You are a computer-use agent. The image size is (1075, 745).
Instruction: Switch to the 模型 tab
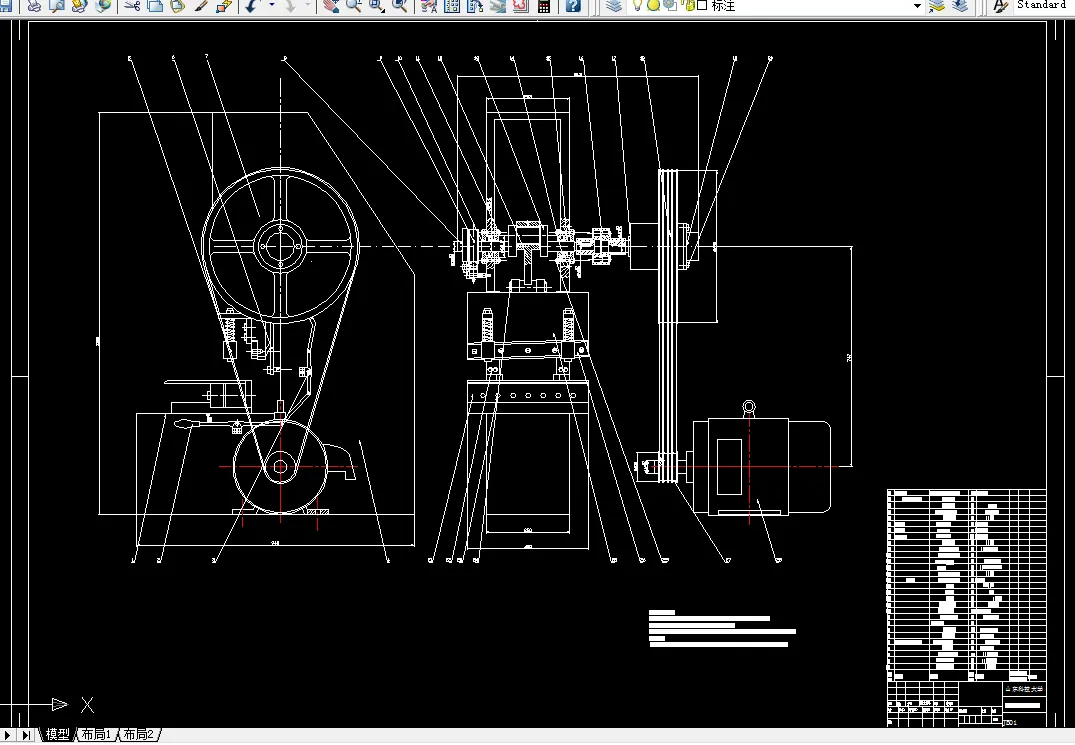(x=58, y=735)
